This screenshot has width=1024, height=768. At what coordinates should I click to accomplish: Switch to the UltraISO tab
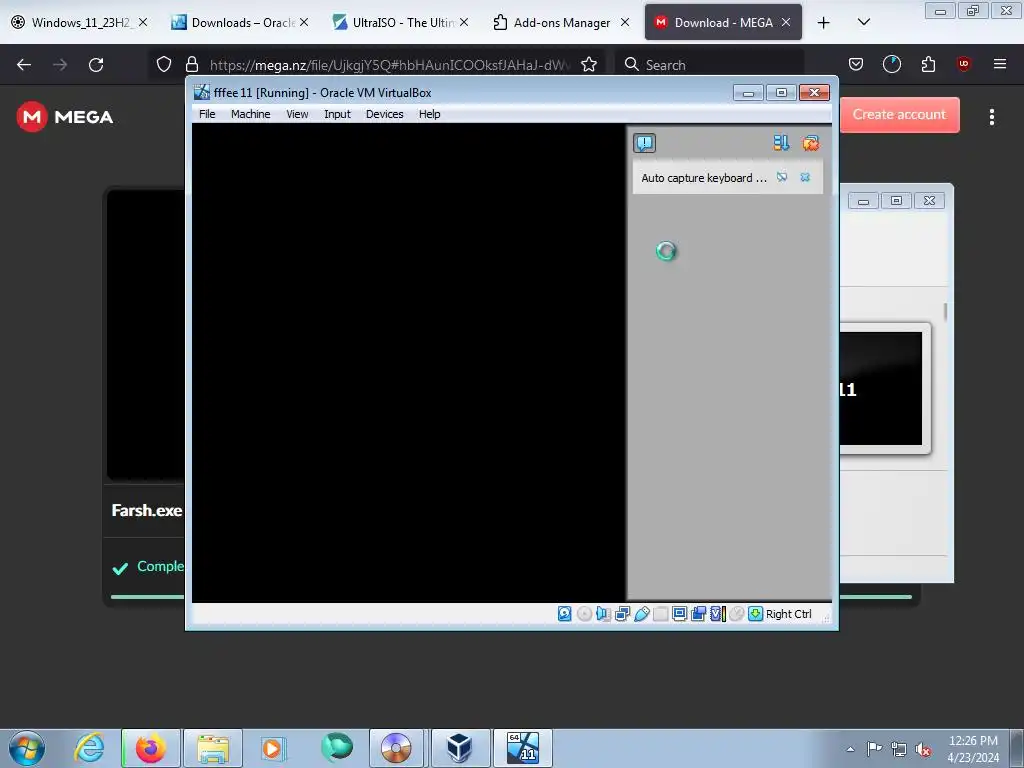click(x=400, y=22)
